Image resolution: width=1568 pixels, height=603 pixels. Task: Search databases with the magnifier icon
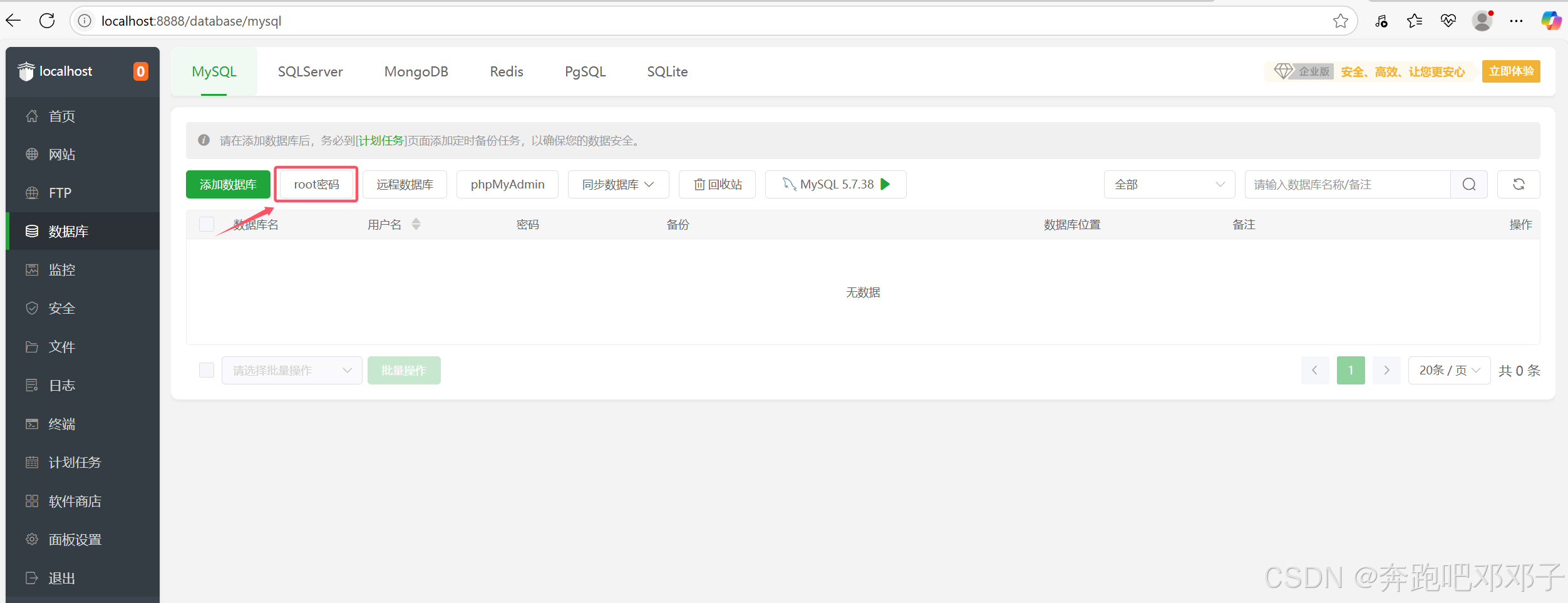click(1469, 184)
